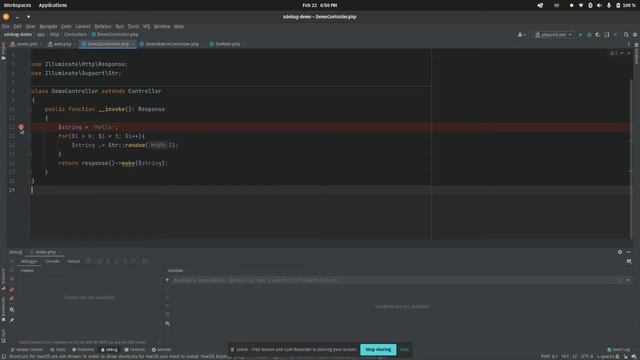Run with coverage icon in toolbar
The width and height of the screenshot is (640, 360).
598,35
